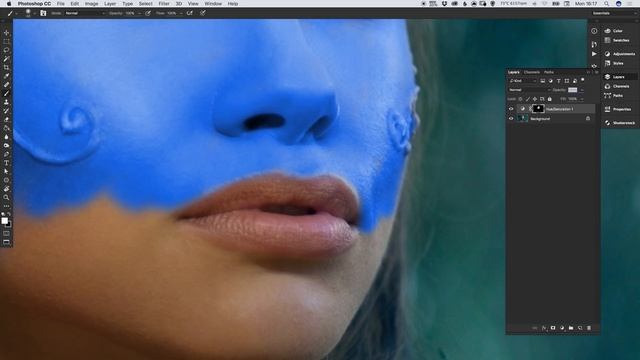
Task: Open the Window menu
Action: 213,4
